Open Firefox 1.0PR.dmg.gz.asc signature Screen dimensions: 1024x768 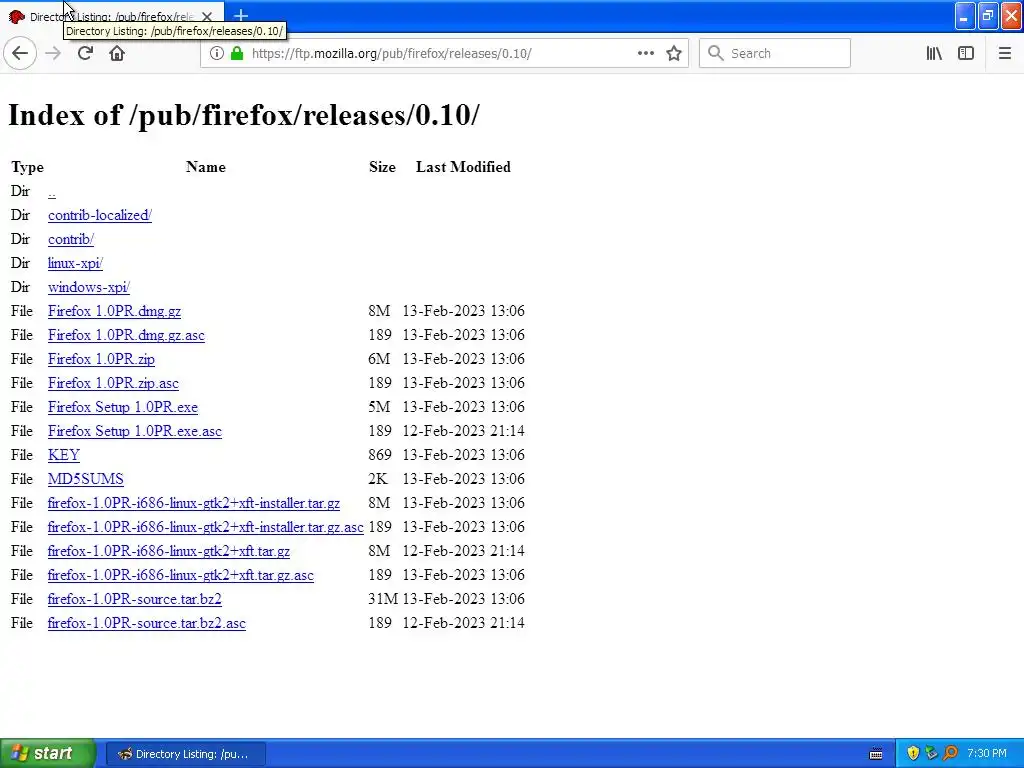(x=126, y=335)
